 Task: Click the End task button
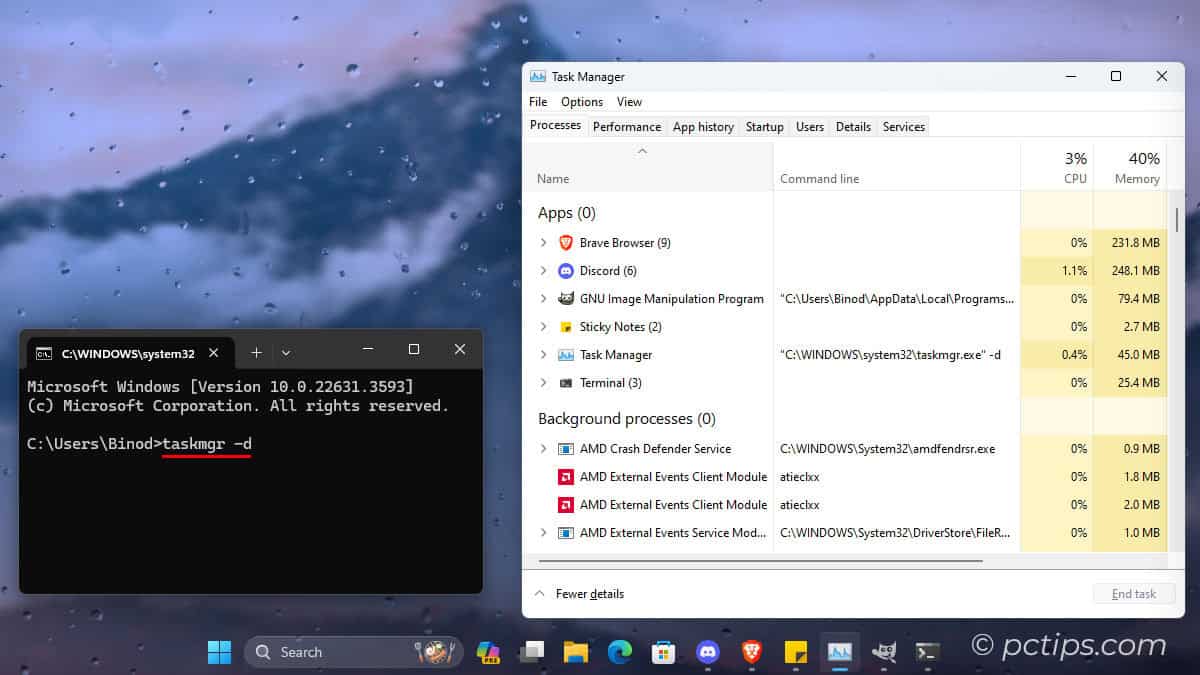click(x=1133, y=593)
